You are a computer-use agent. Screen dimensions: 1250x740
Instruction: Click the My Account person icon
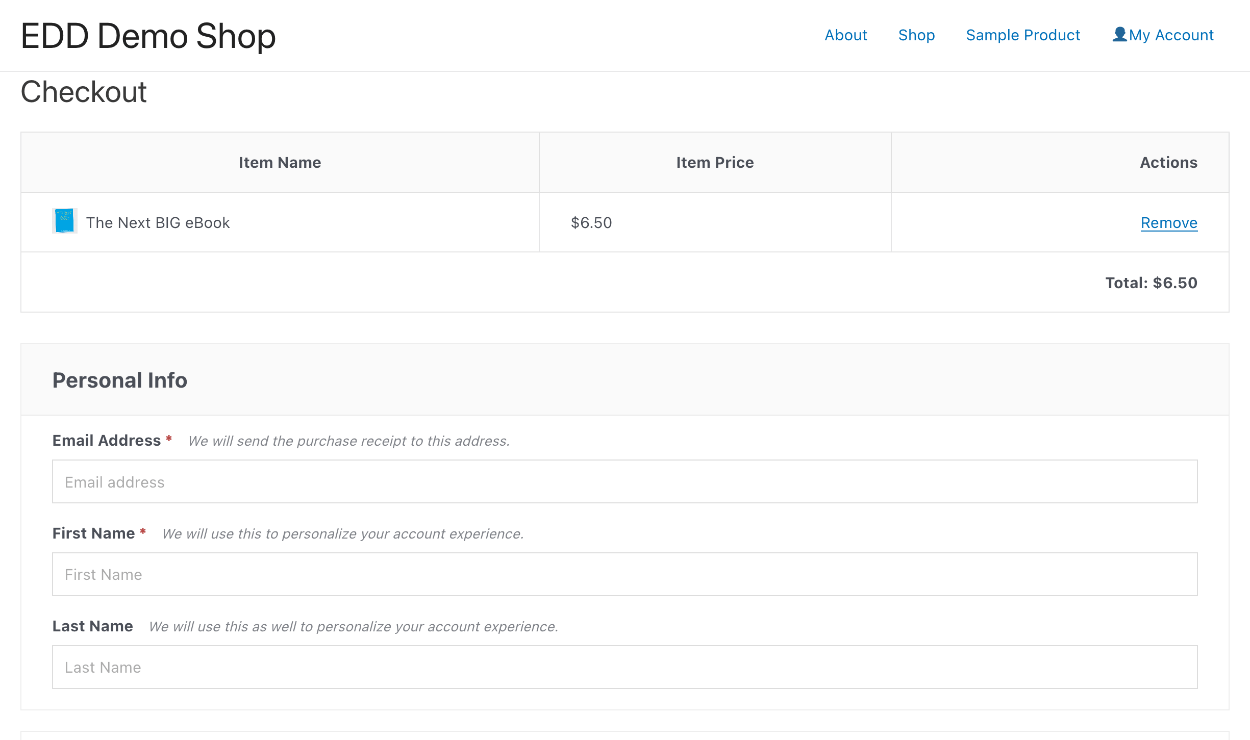tap(1118, 33)
